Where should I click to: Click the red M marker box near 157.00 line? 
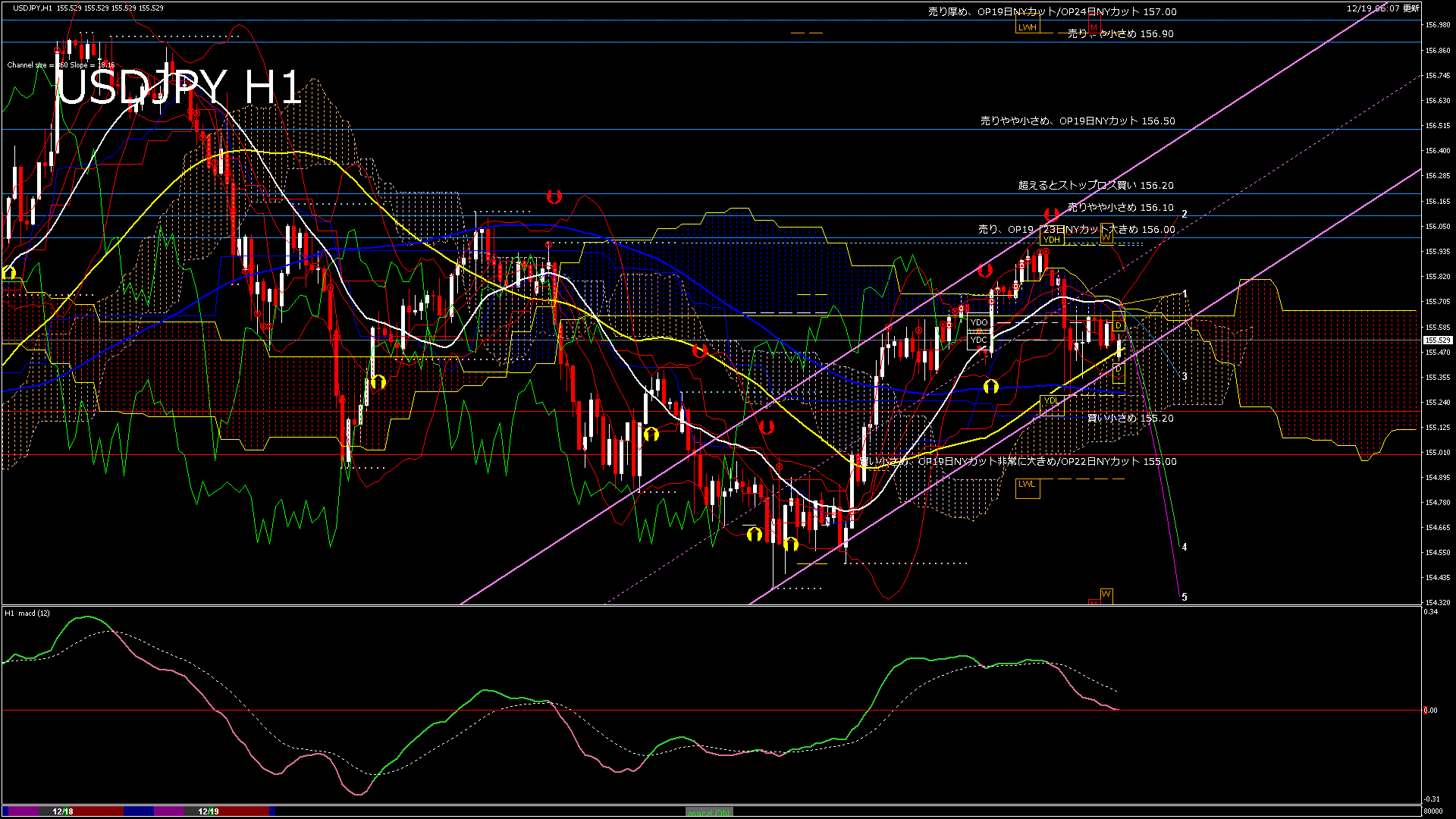click(x=1094, y=27)
